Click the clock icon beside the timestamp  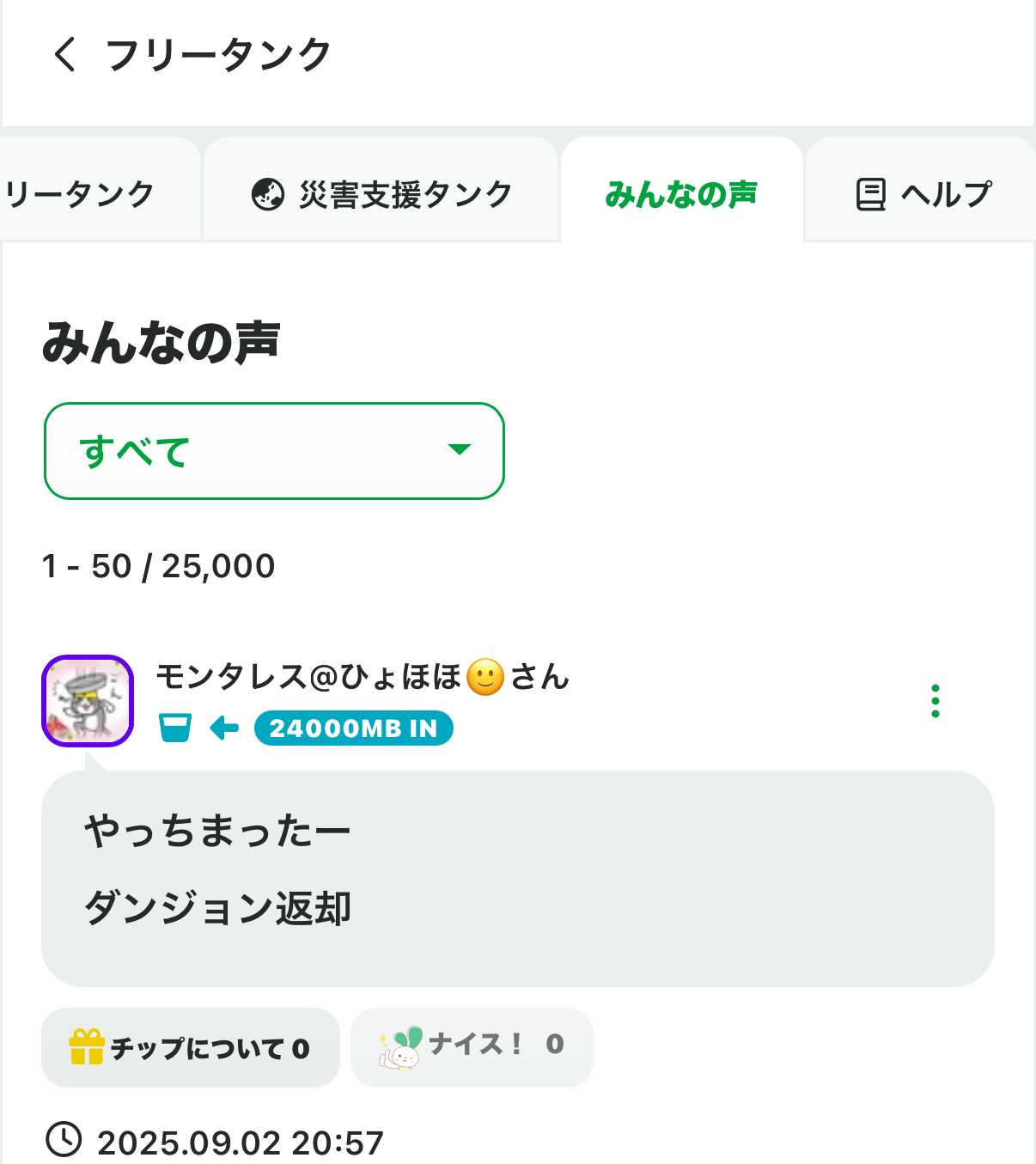pos(64,1140)
